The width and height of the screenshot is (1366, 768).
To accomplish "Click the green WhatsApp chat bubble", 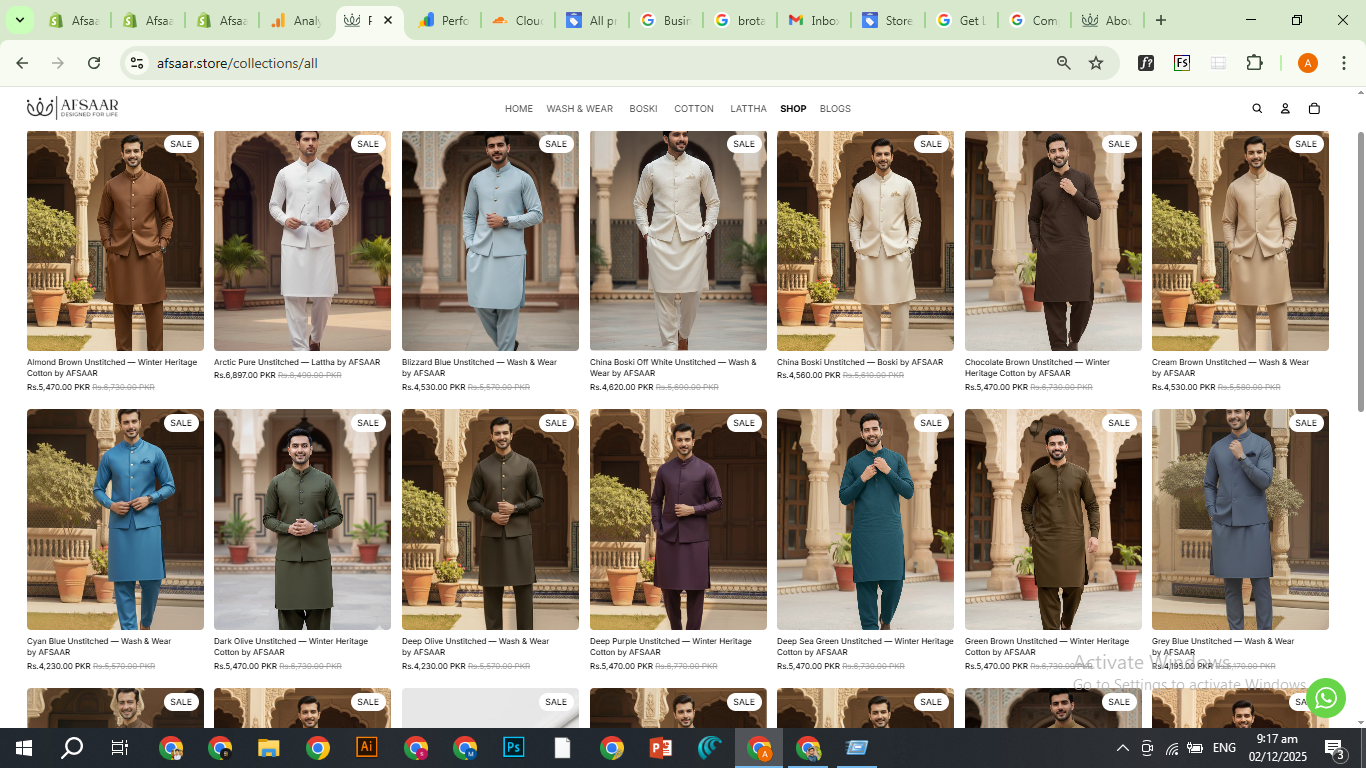I will pyautogui.click(x=1326, y=698).
